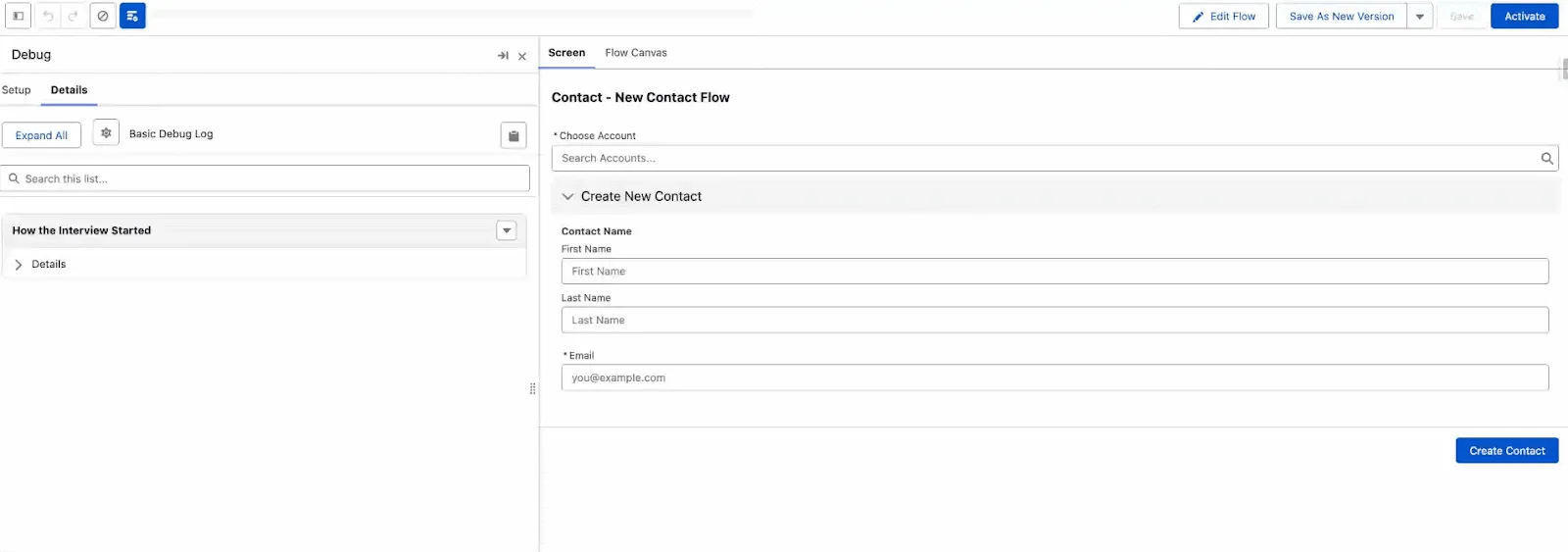Click the search icon in Choose Account
This screenshot has width=1568, height=552.
pyautogui.click(x=1546, y=158)
